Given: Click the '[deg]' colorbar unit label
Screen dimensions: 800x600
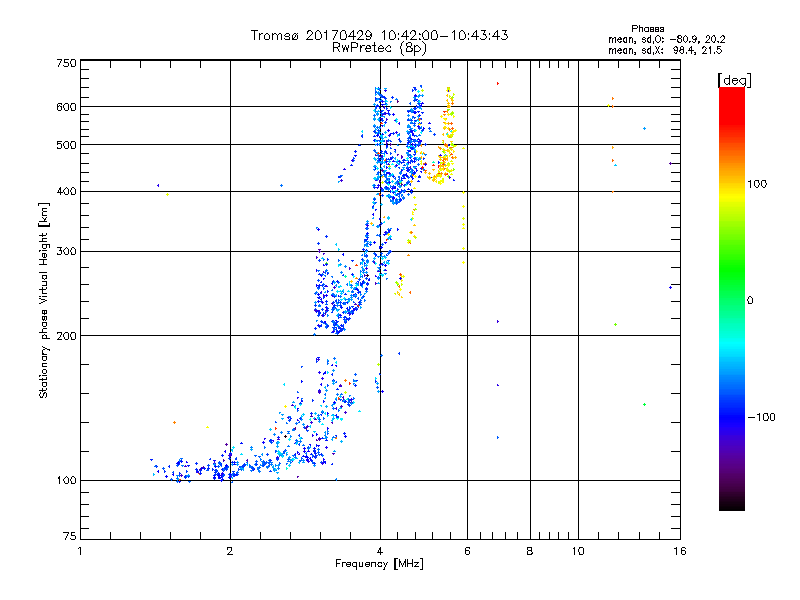Looking at the screenshot, I should pos(734,80).
